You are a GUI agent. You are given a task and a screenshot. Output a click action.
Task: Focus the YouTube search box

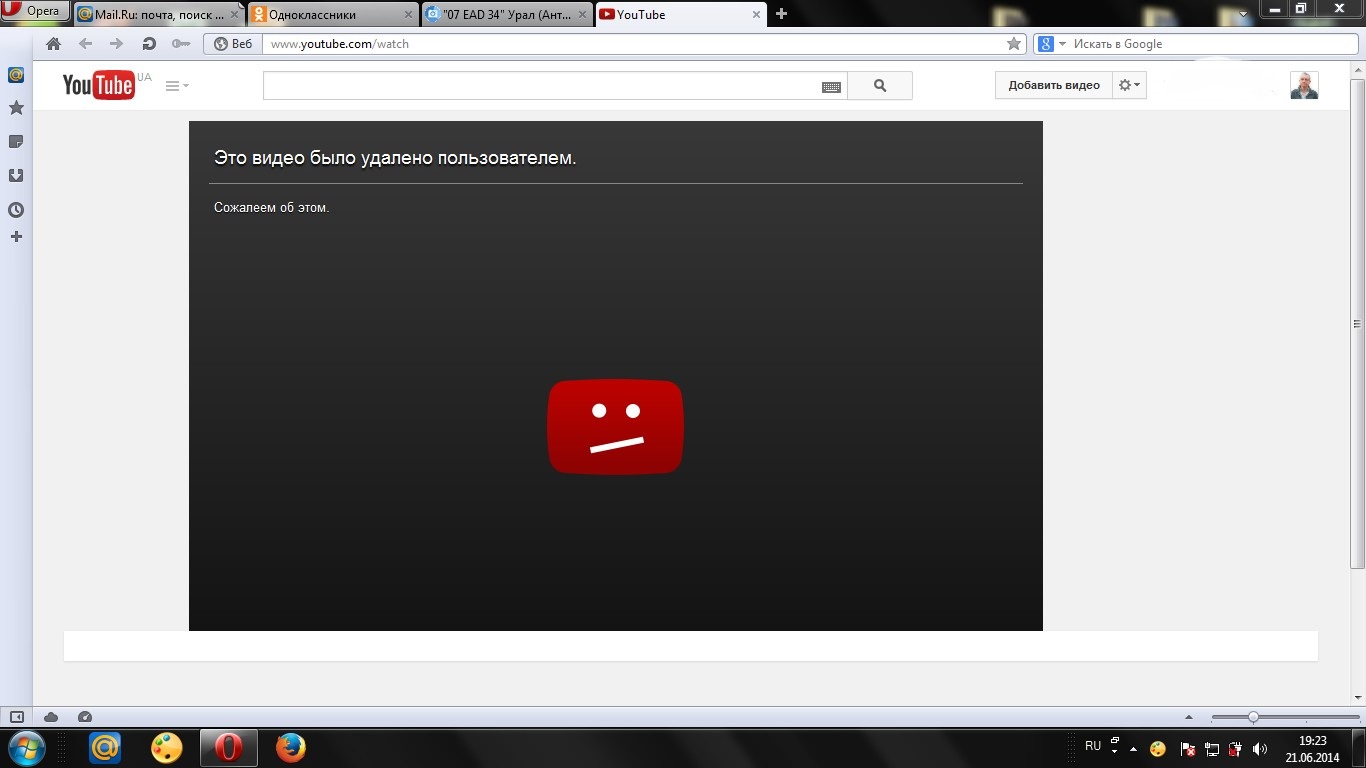(x=541, y=86)
